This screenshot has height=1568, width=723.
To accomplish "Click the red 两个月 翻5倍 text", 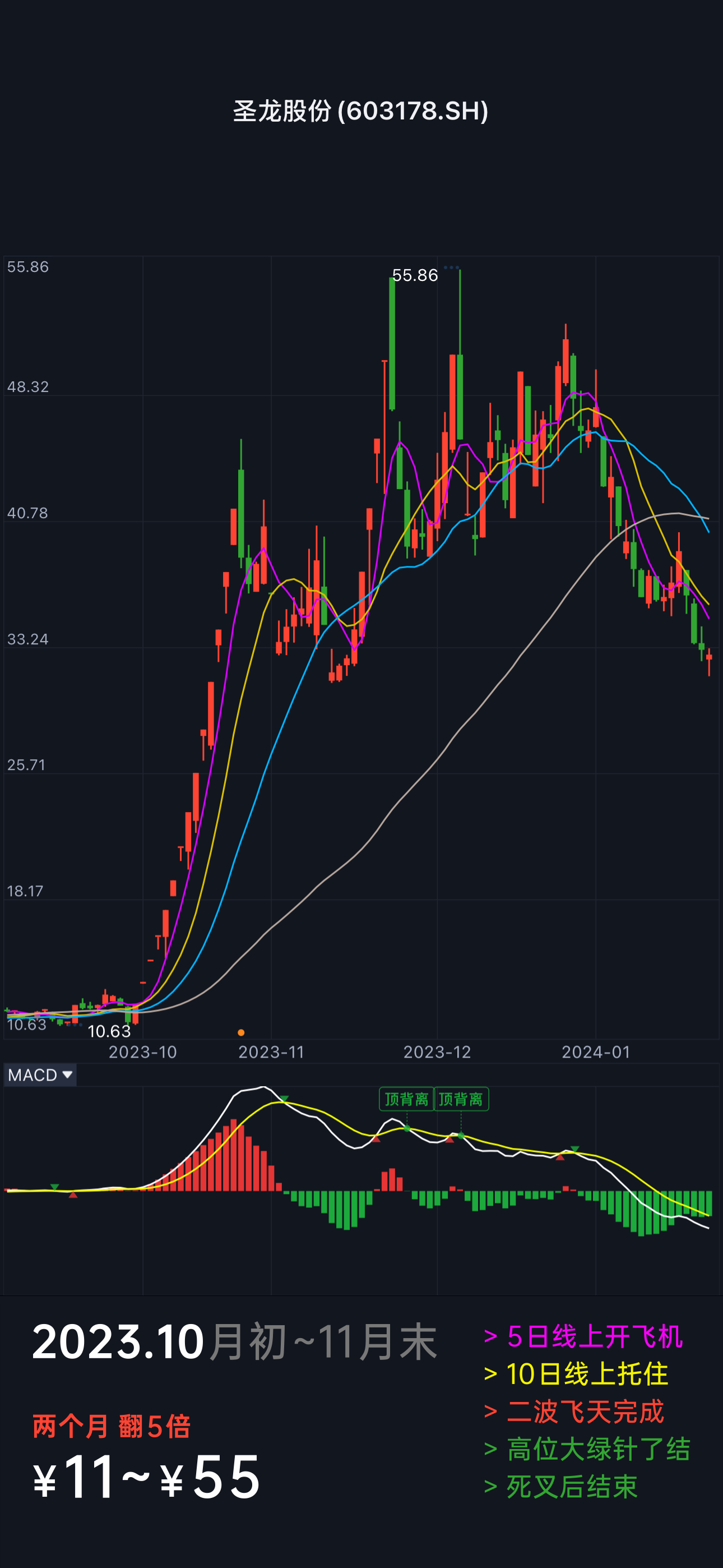I will (x=112, y=1426).
